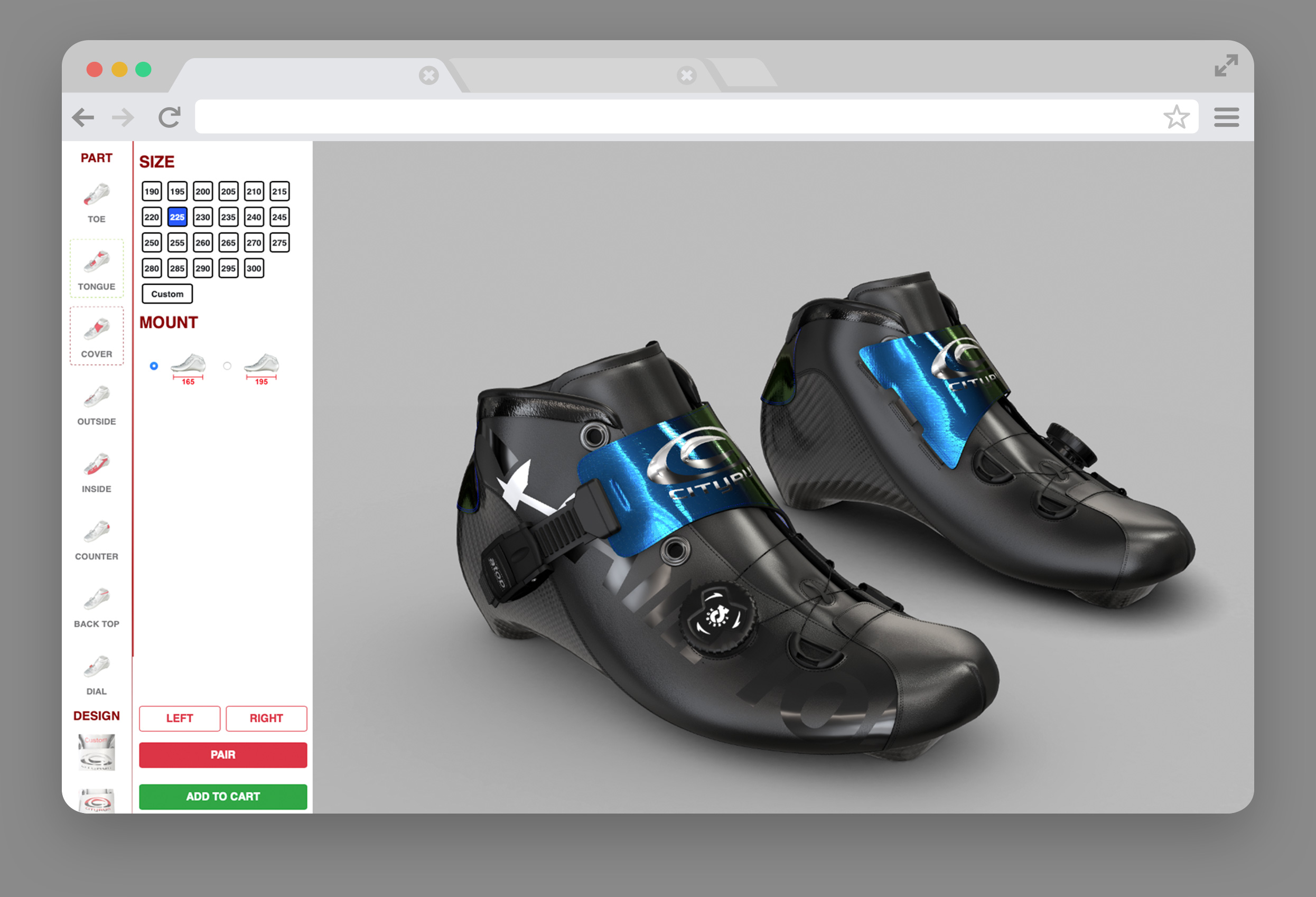
Task: Click the LEFT shoe design tab
Action: [180, 718]
